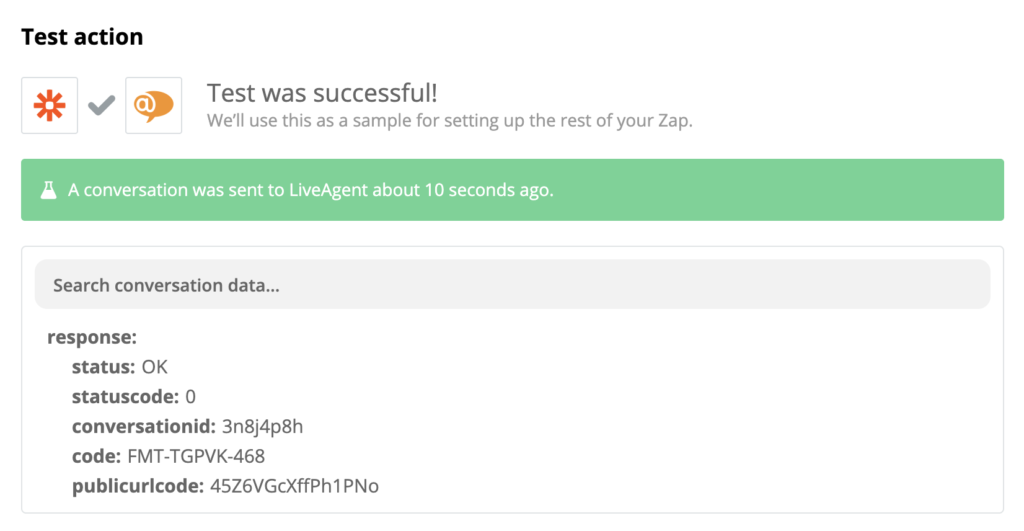This screenshot has height=531, width=1024.
Task: Click the Test was successful message
Action: (322, 94)
